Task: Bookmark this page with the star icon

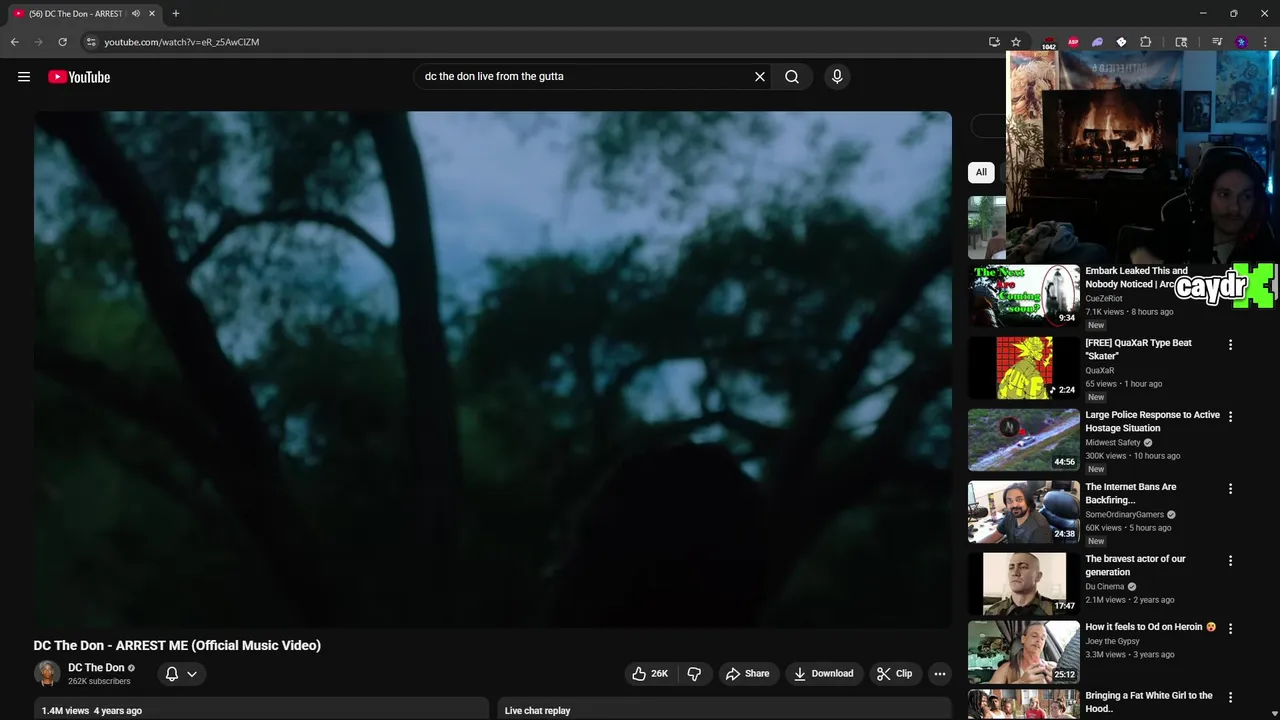Action: pos(1016,42)
